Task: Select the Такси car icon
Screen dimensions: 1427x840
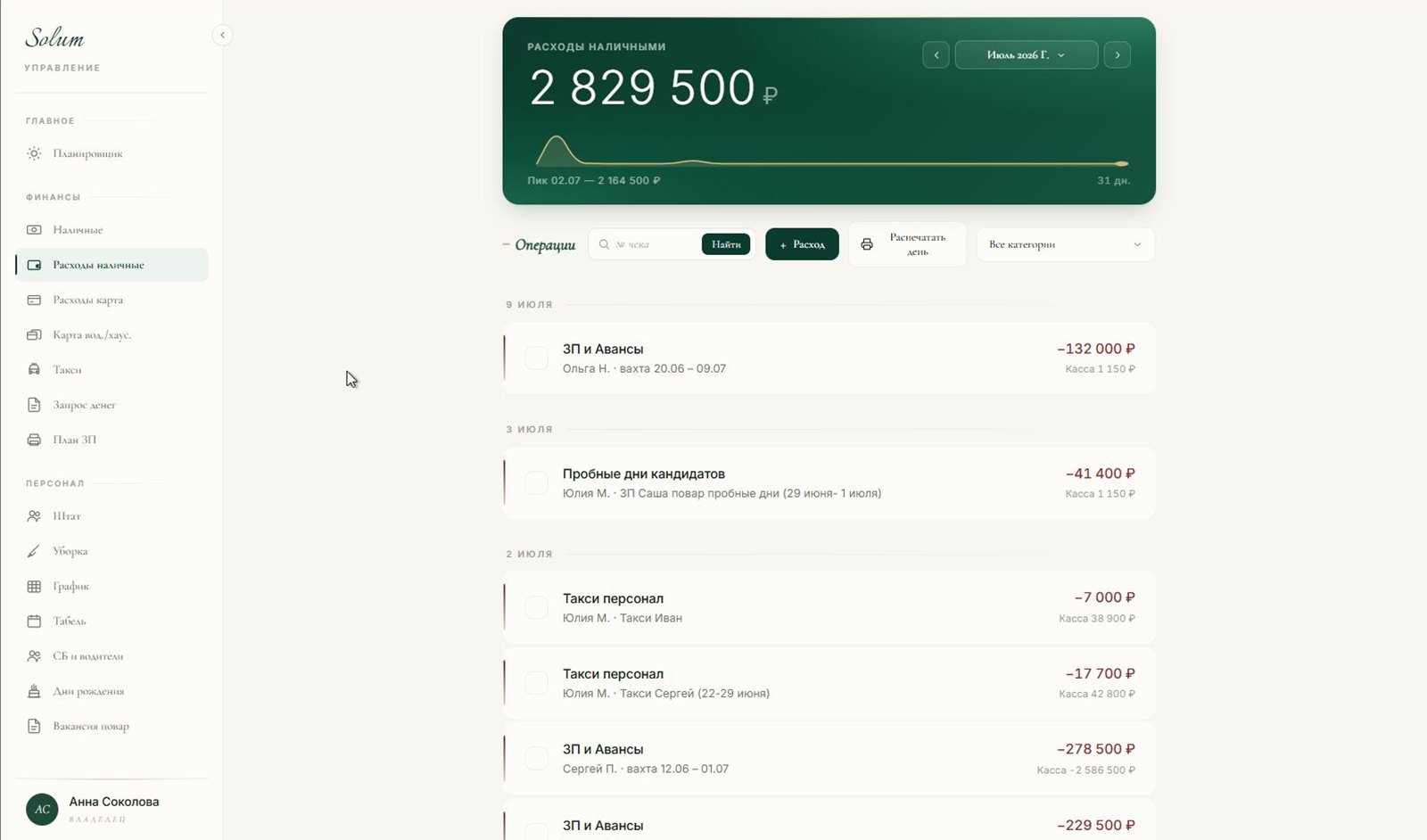Action: (x=34, y=369)
